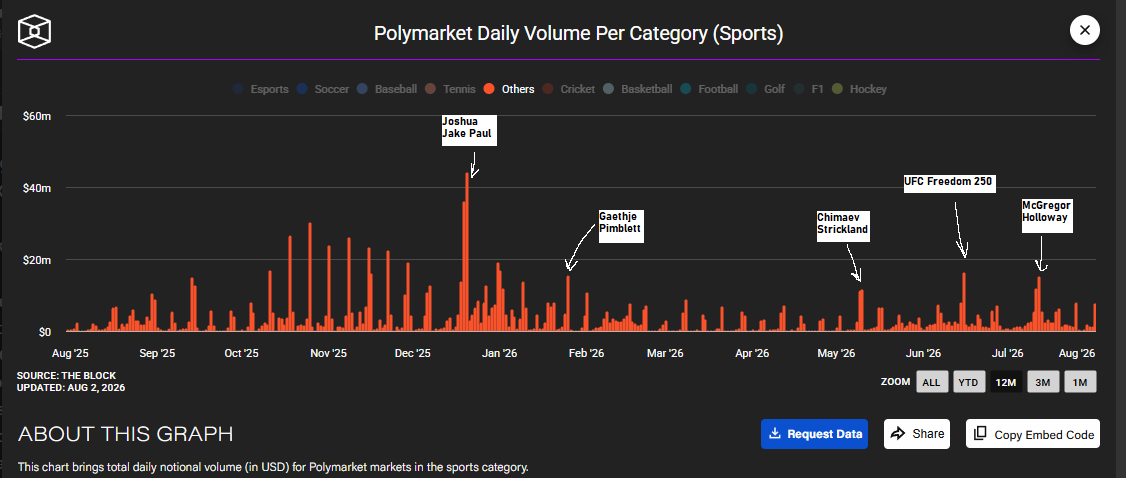The width and height of the screenshot is (1126, 478).
Task: Click the Esports legend color dot
Action: pos(238,89)
